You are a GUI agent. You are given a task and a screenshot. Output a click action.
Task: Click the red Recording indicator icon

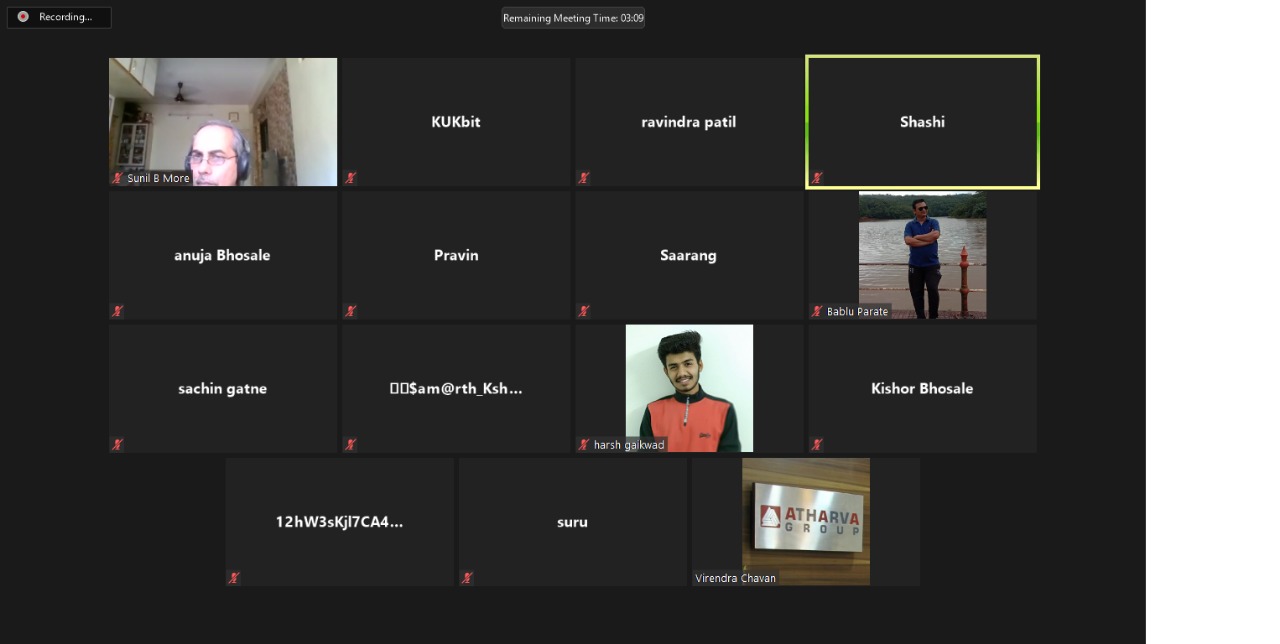[x=23, y=17]
